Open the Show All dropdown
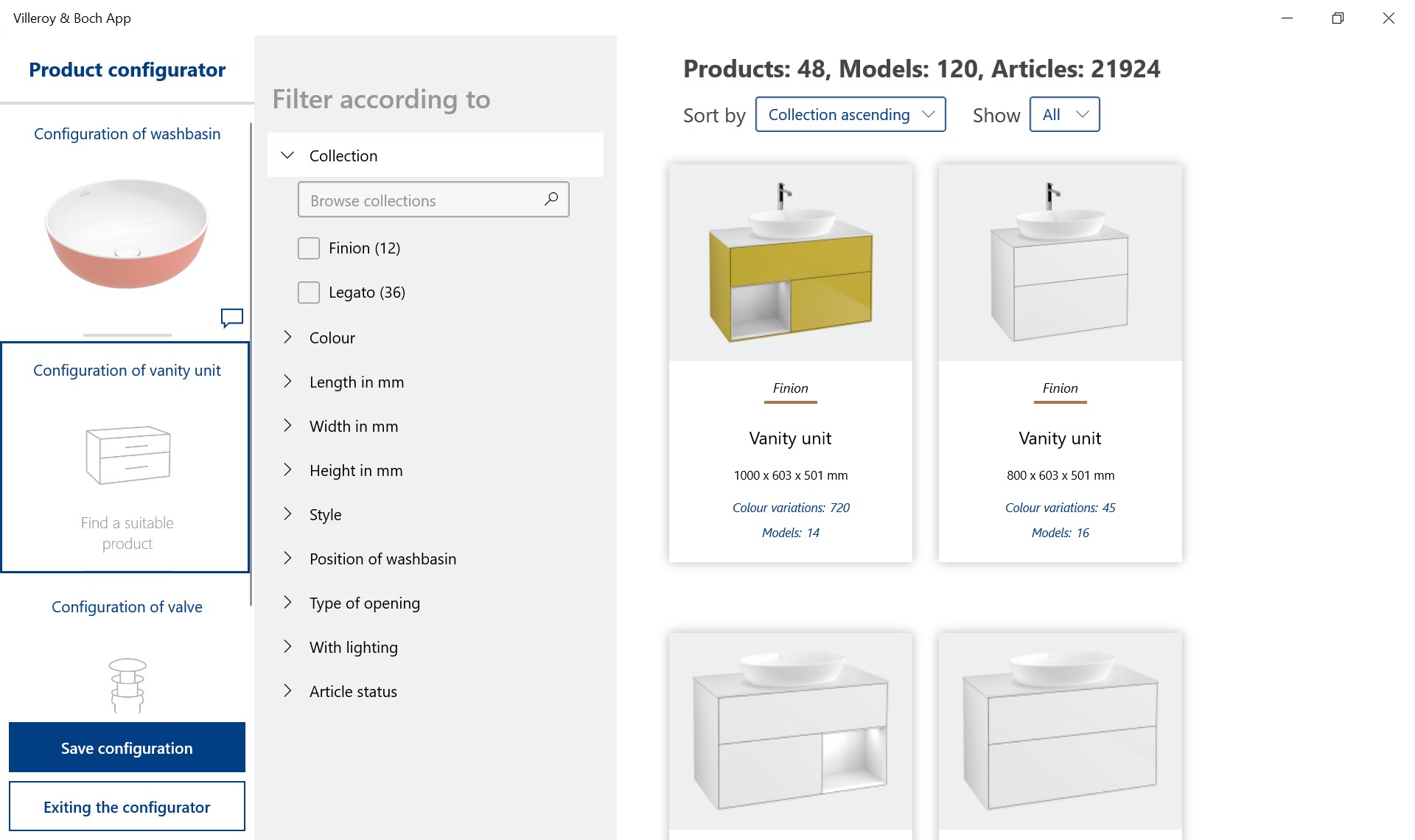This screenshot has height=840, width=1415. point(1064,115)
